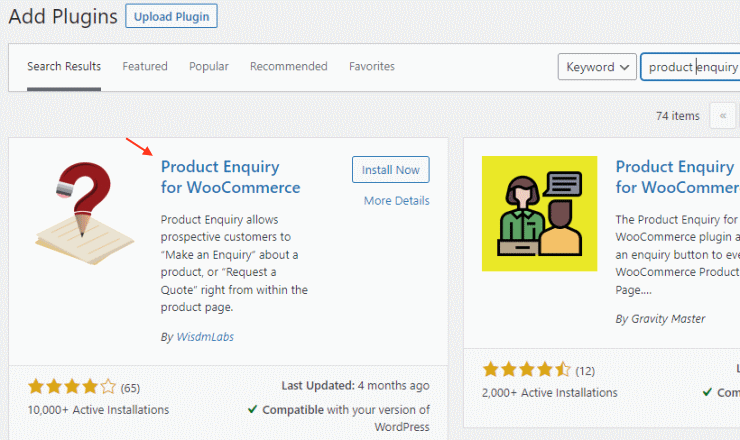Click the yellow customer support plugin icon
The height and width of the screenshot is (440, 740).
pyautogui.click(x=539, y=213)
